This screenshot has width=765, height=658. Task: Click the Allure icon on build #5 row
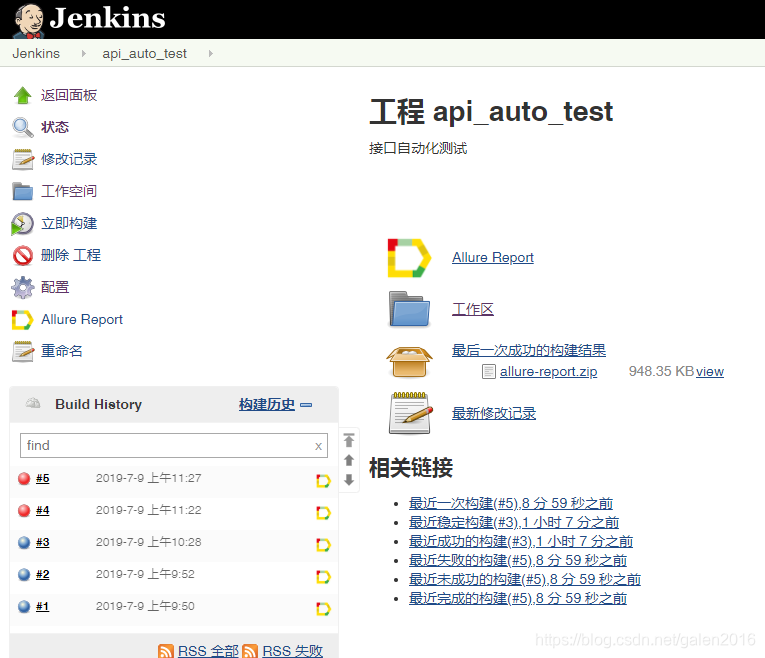[x=323, y=481]
